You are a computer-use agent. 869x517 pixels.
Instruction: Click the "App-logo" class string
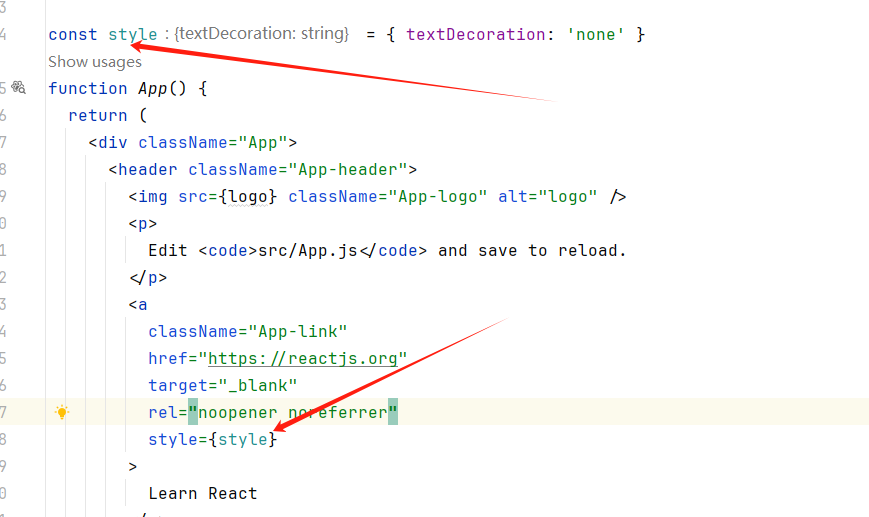click(x=438, y=197)
